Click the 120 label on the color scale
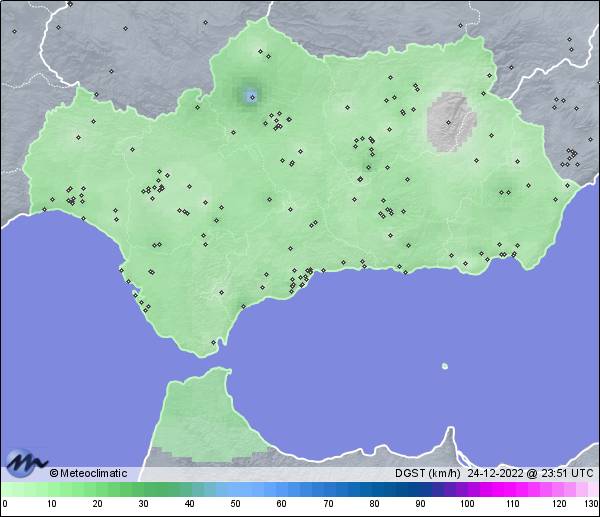The width and height of the screenshot is (600, 517). pyautogui.click(x=559, y=503)
